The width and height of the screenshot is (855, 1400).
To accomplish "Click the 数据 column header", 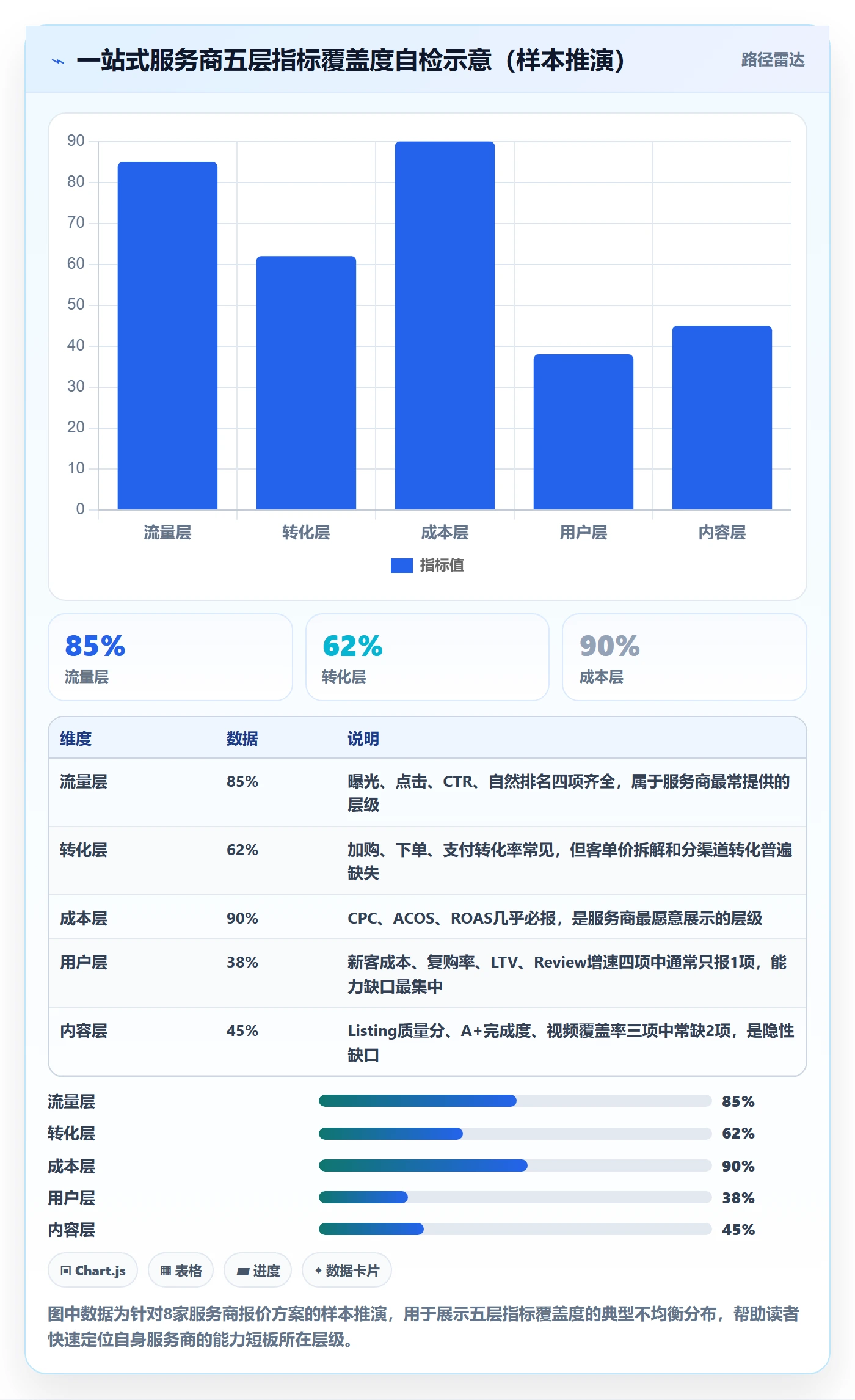I will click(242, 738).
